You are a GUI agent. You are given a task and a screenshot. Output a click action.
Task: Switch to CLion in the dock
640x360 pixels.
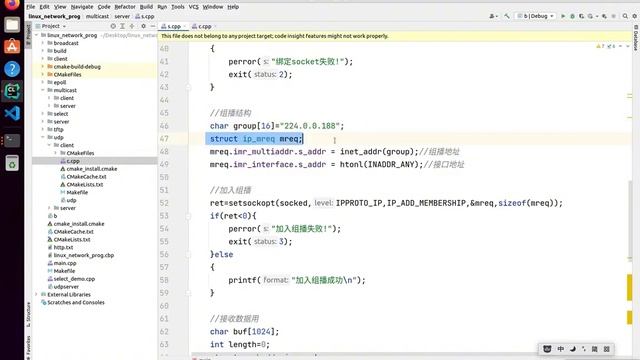click(12, 91)
